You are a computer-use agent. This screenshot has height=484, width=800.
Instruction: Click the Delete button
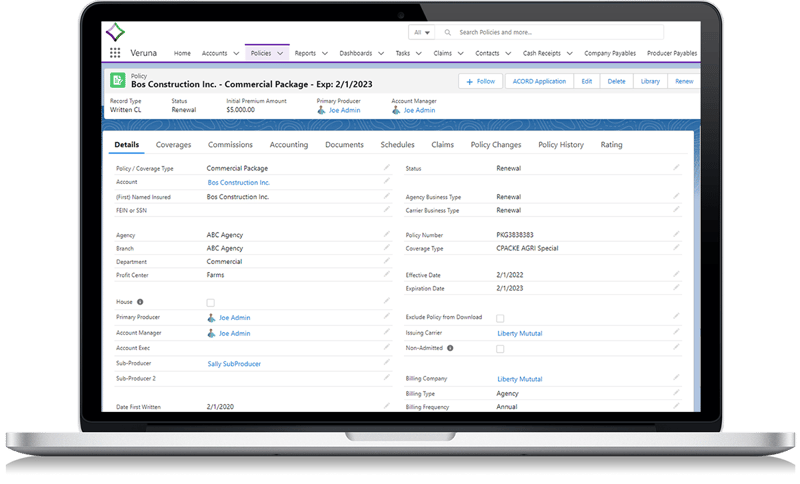[616, 81]
